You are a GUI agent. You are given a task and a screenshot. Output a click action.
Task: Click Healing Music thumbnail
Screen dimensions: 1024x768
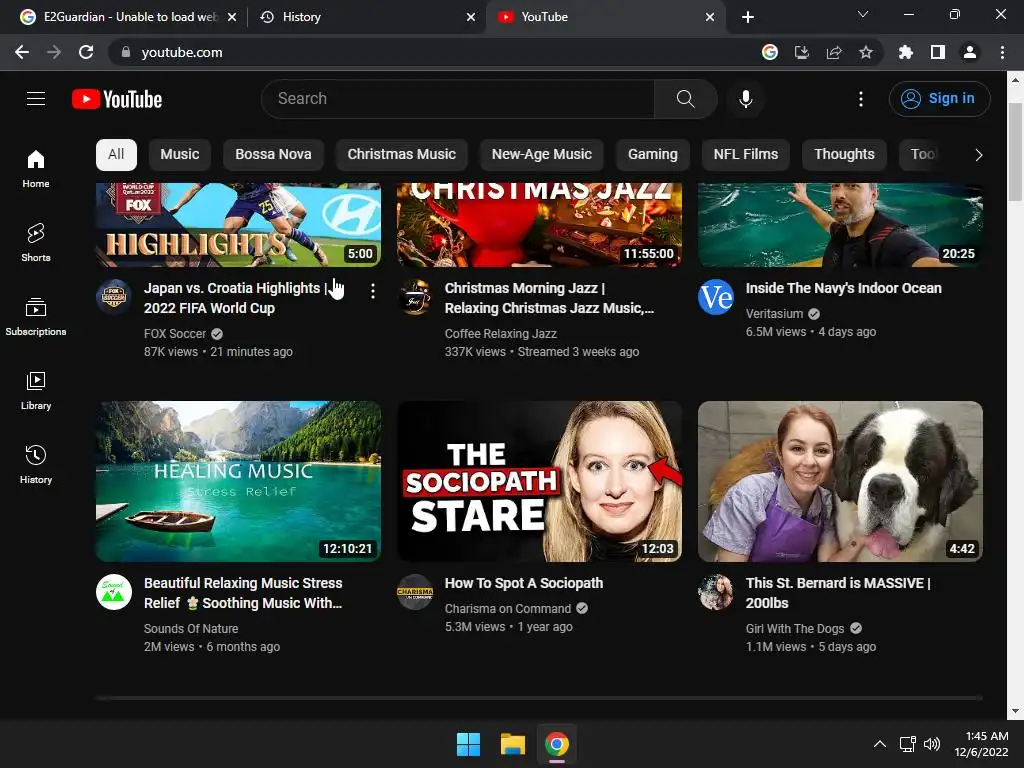[x=238, y=481]
